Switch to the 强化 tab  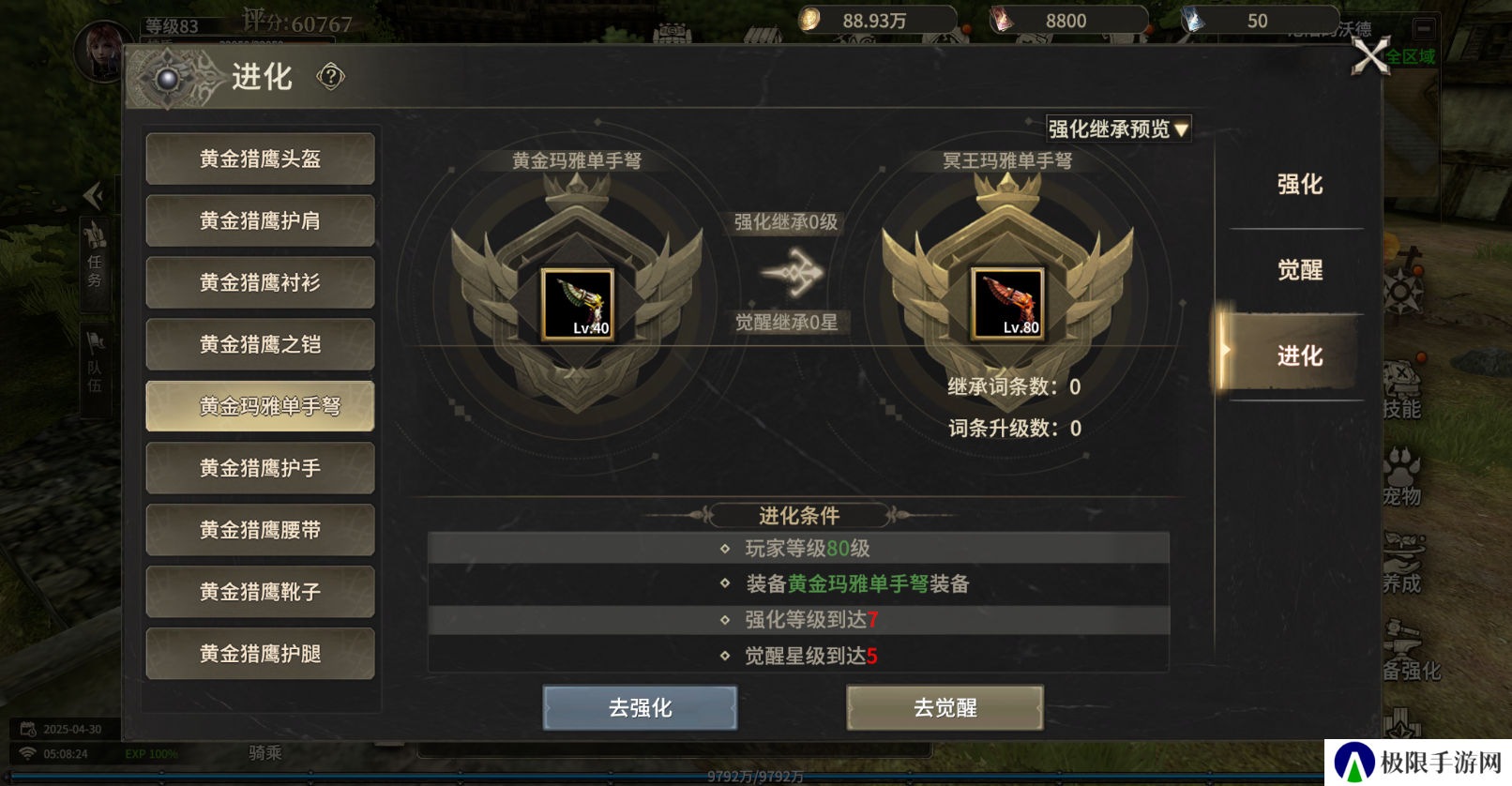tap(1299, 185)
